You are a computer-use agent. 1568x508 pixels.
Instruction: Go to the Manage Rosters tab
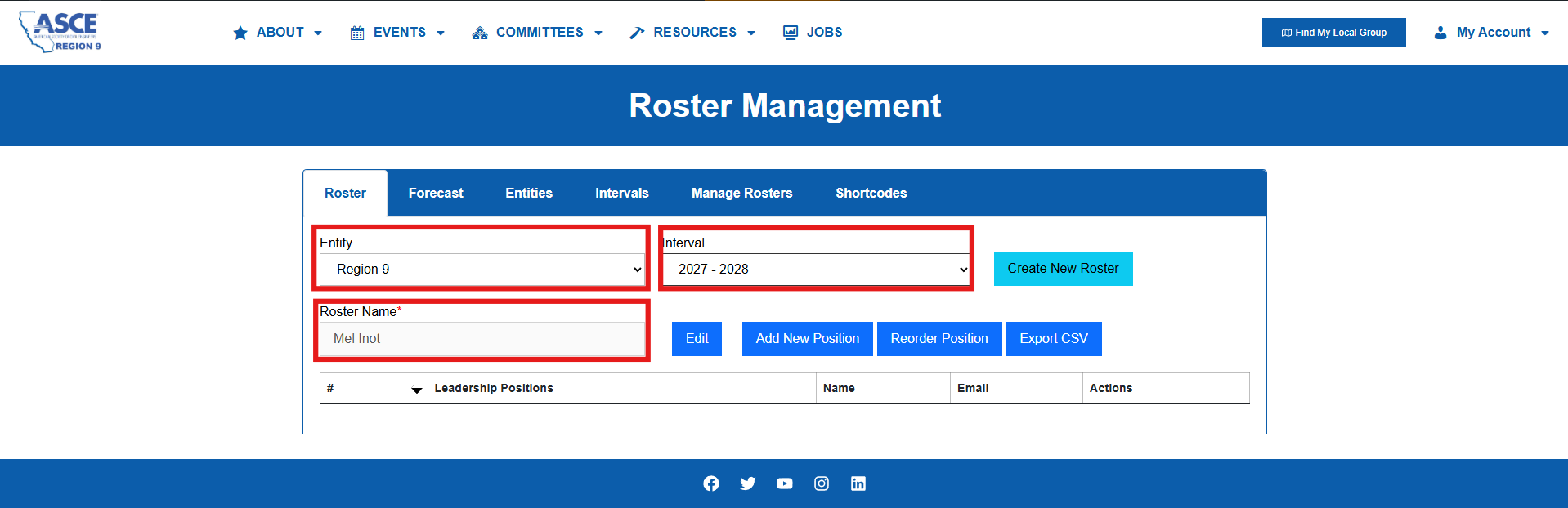(x=742, y=193)
